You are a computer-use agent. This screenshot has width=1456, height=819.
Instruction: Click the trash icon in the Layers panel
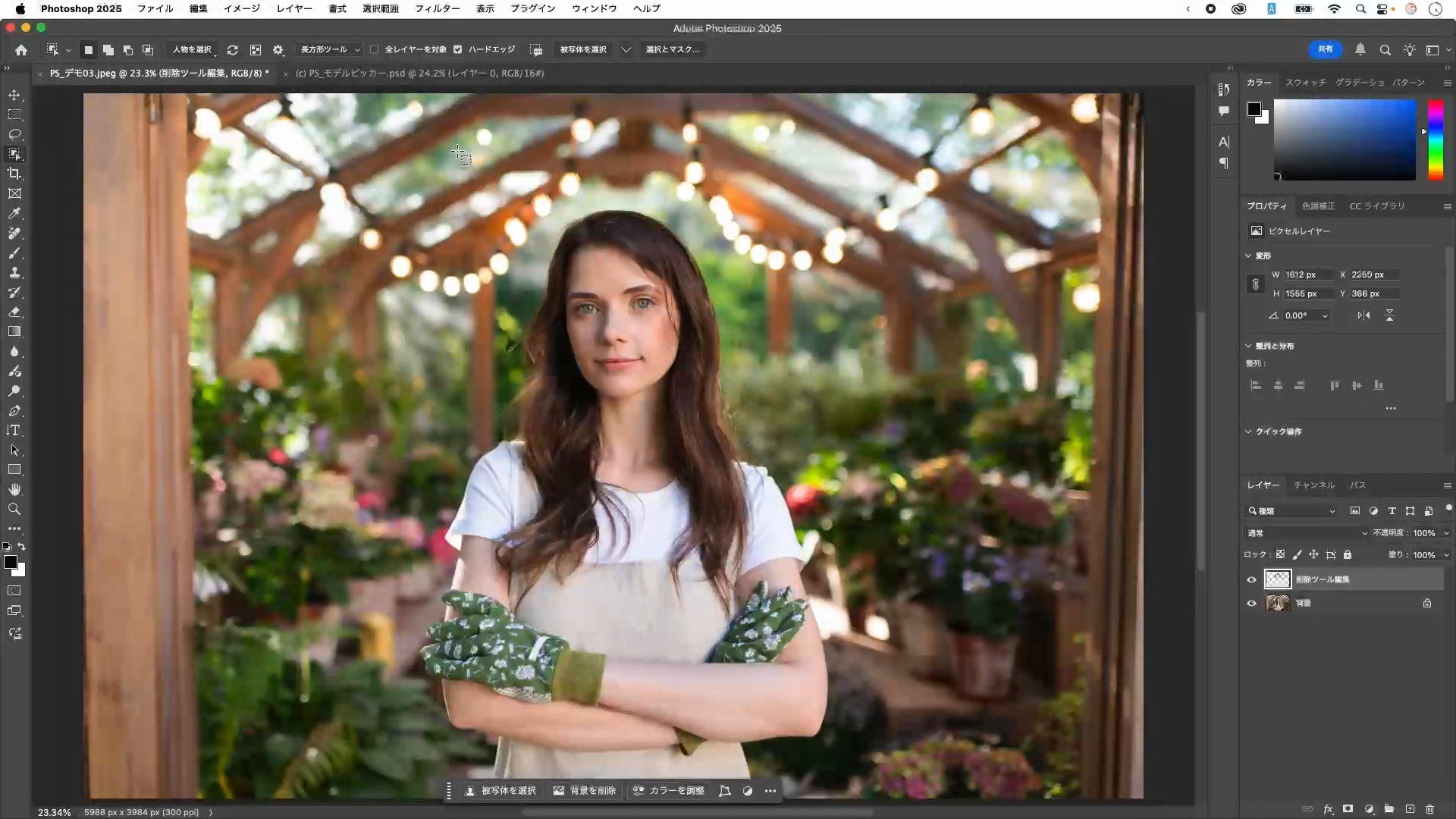(1429, 809)
